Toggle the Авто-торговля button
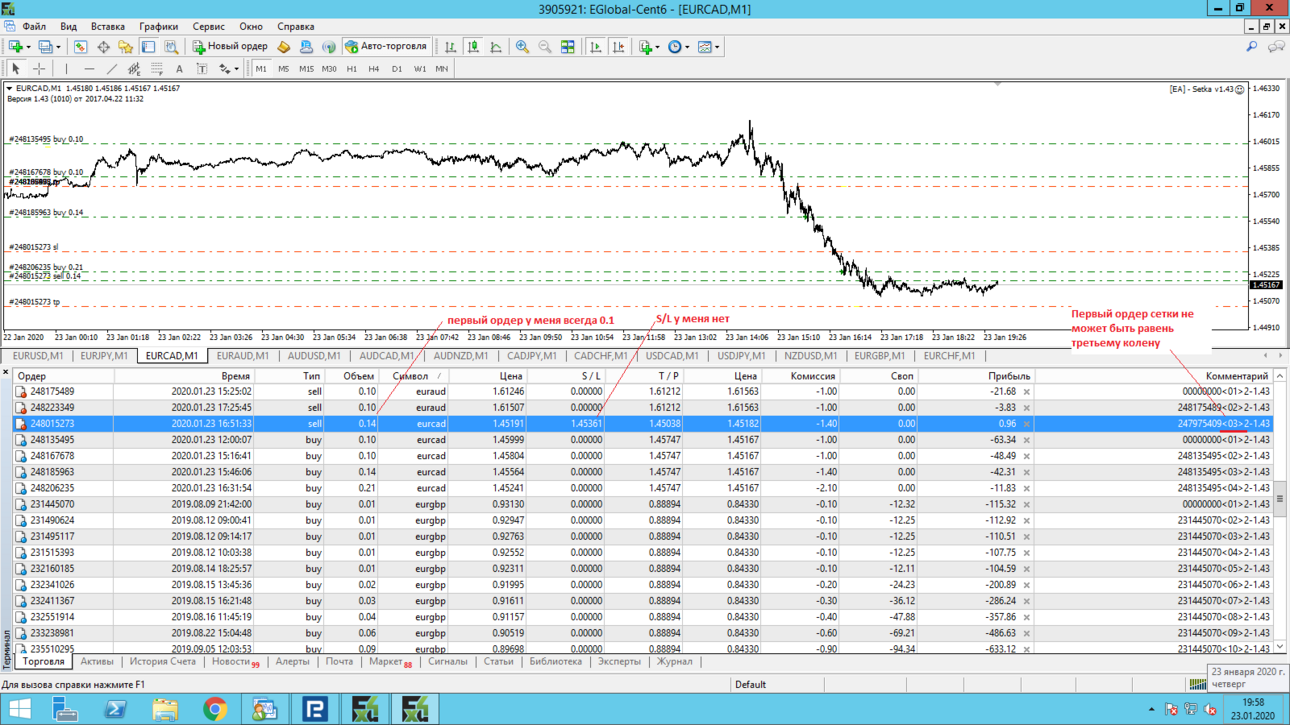Screen dimensions: 1290x725 coord(386,47)
